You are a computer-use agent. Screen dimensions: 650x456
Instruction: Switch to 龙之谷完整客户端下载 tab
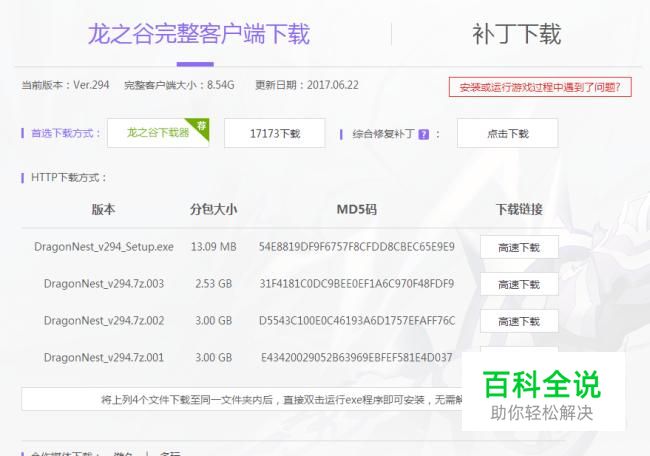[199, 34]
